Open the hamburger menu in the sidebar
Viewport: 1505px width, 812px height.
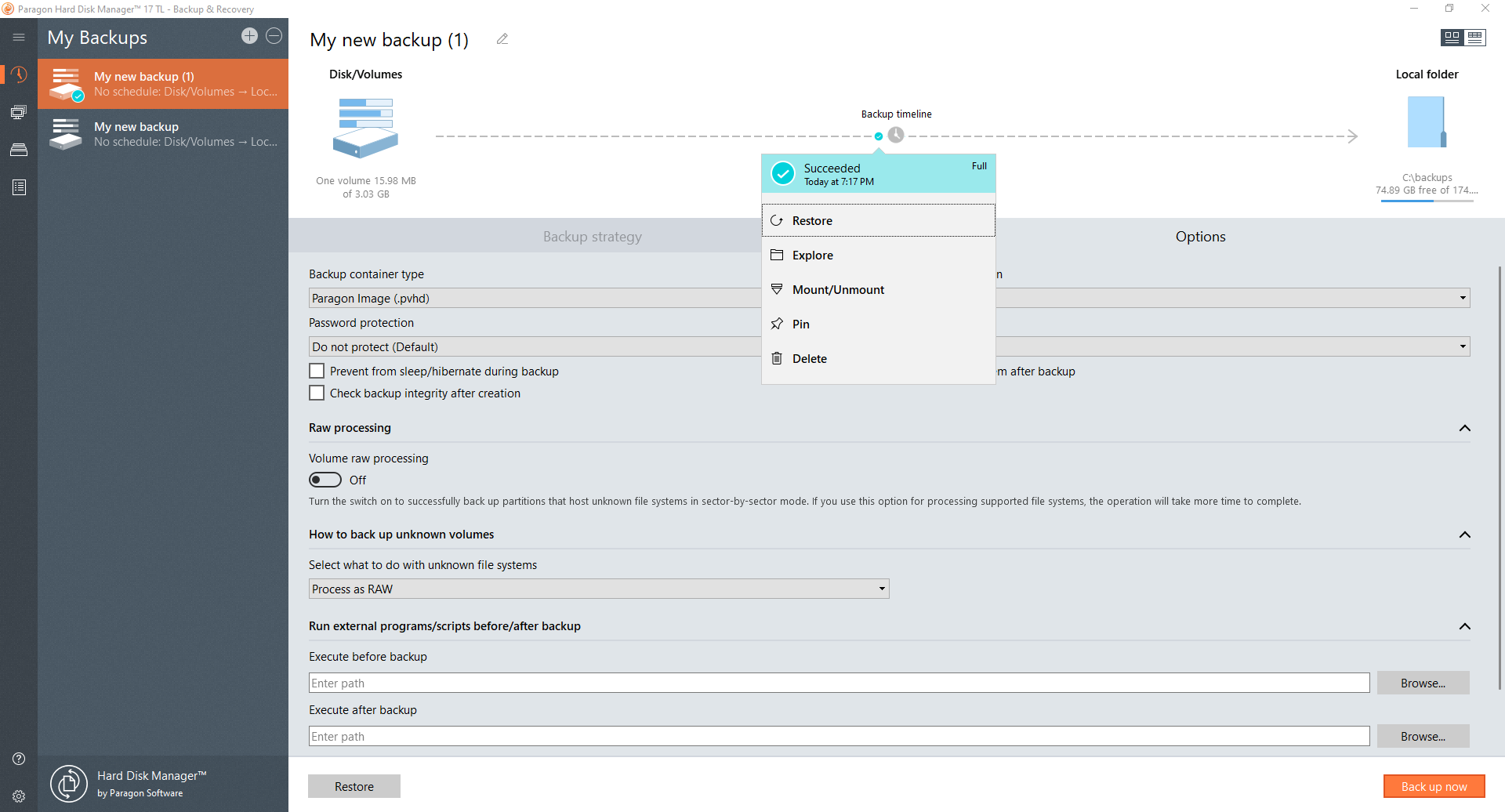pyautogui.click(x=19, y=37)
